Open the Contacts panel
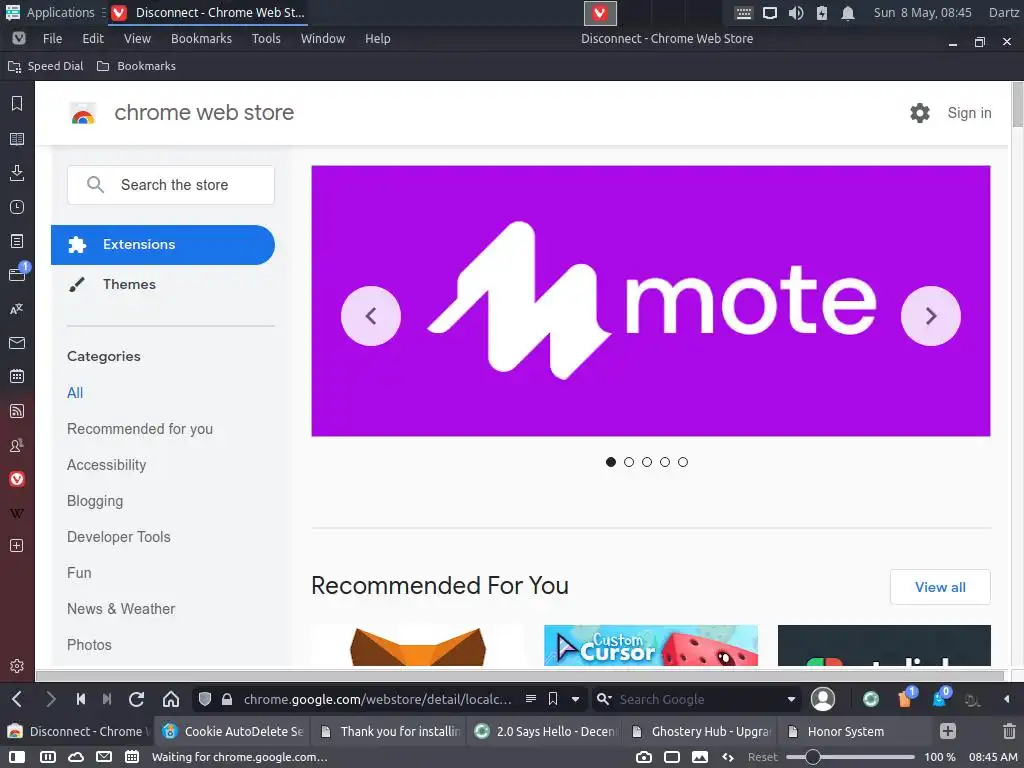Image resolution: width=1024 pixels, height=768 pixels. 17,445
